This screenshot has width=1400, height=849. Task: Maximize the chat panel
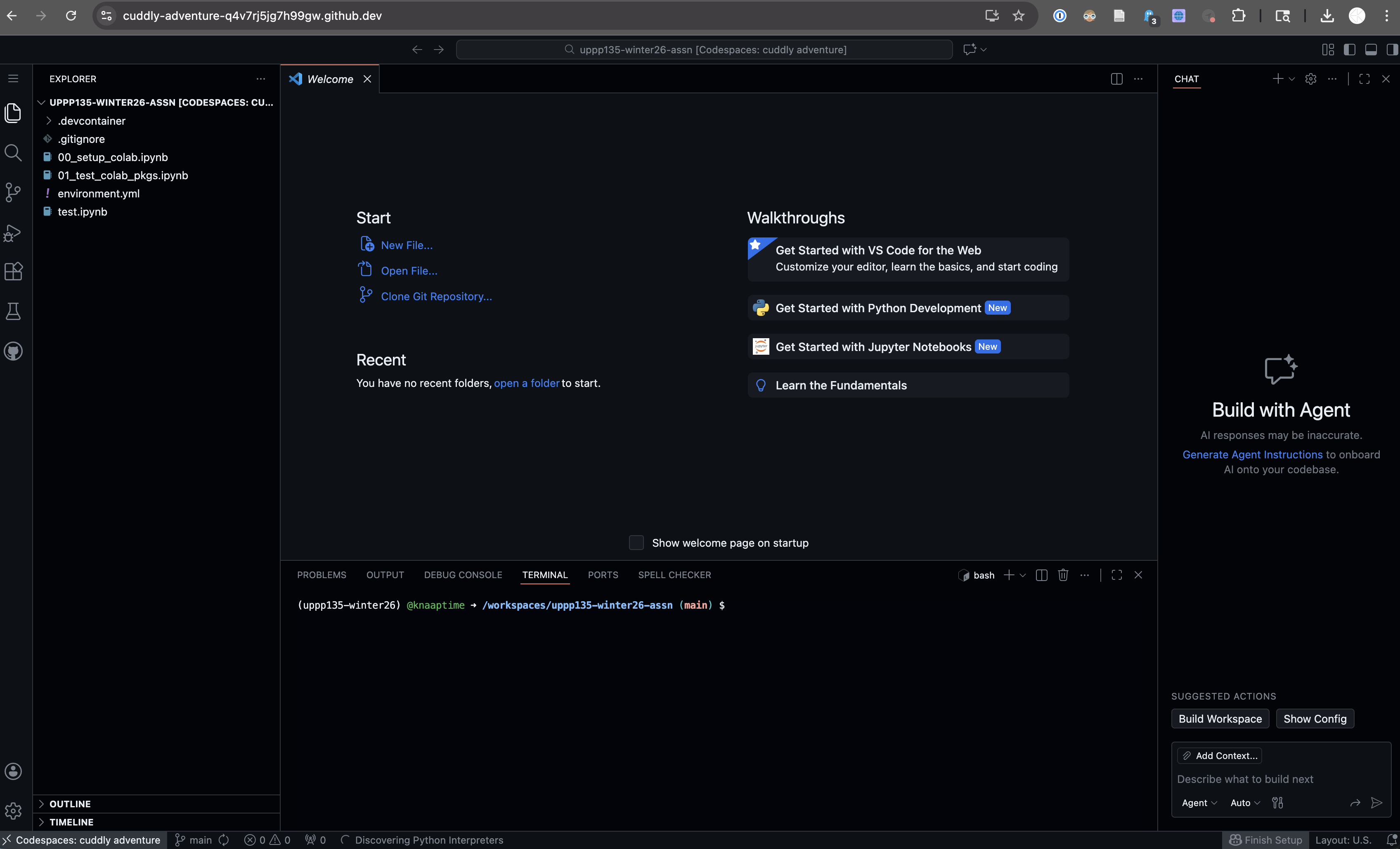1364,79
